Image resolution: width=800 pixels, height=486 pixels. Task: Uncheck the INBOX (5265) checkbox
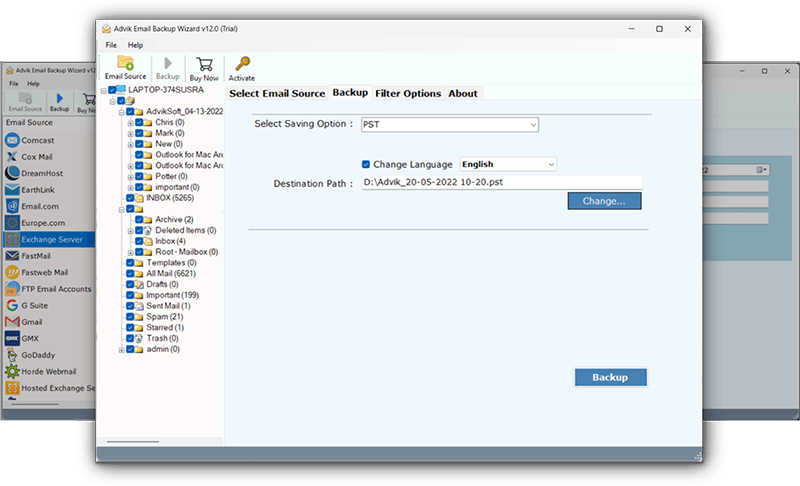[x=130, y=198]
